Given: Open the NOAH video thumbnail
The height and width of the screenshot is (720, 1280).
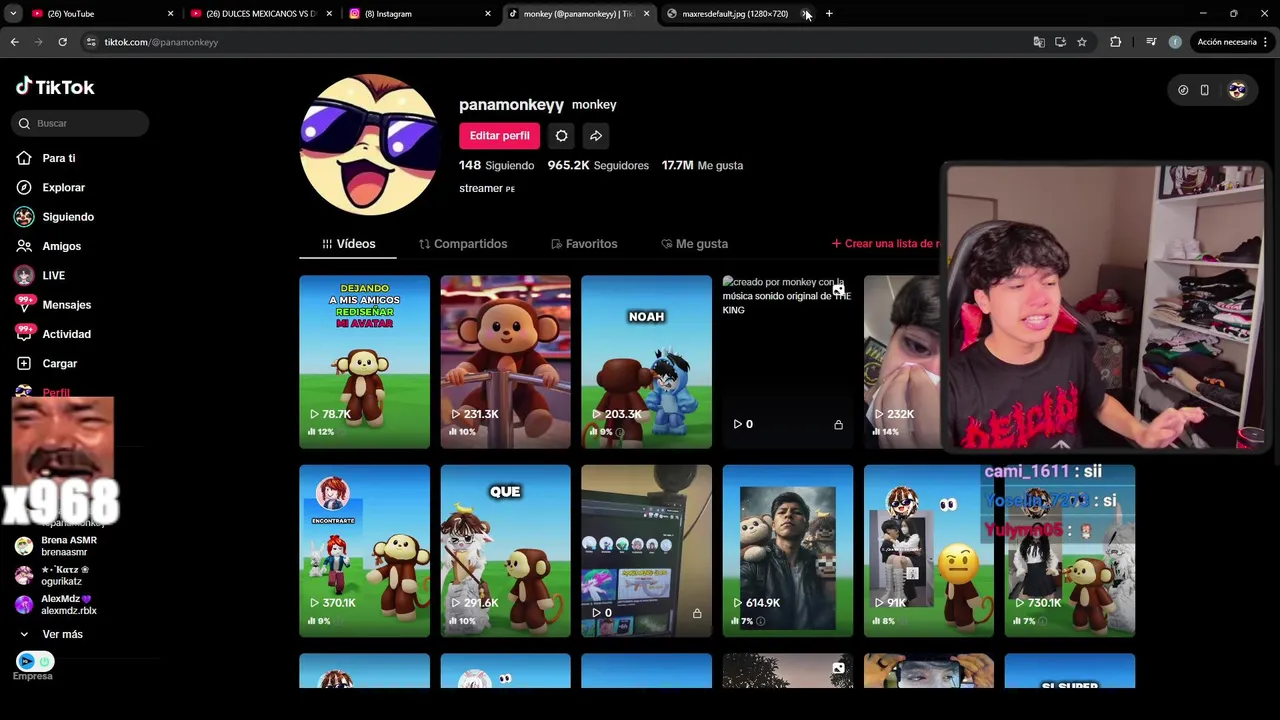Looking at the screenshot, I should pyautogui.click(x=646, y=362).
